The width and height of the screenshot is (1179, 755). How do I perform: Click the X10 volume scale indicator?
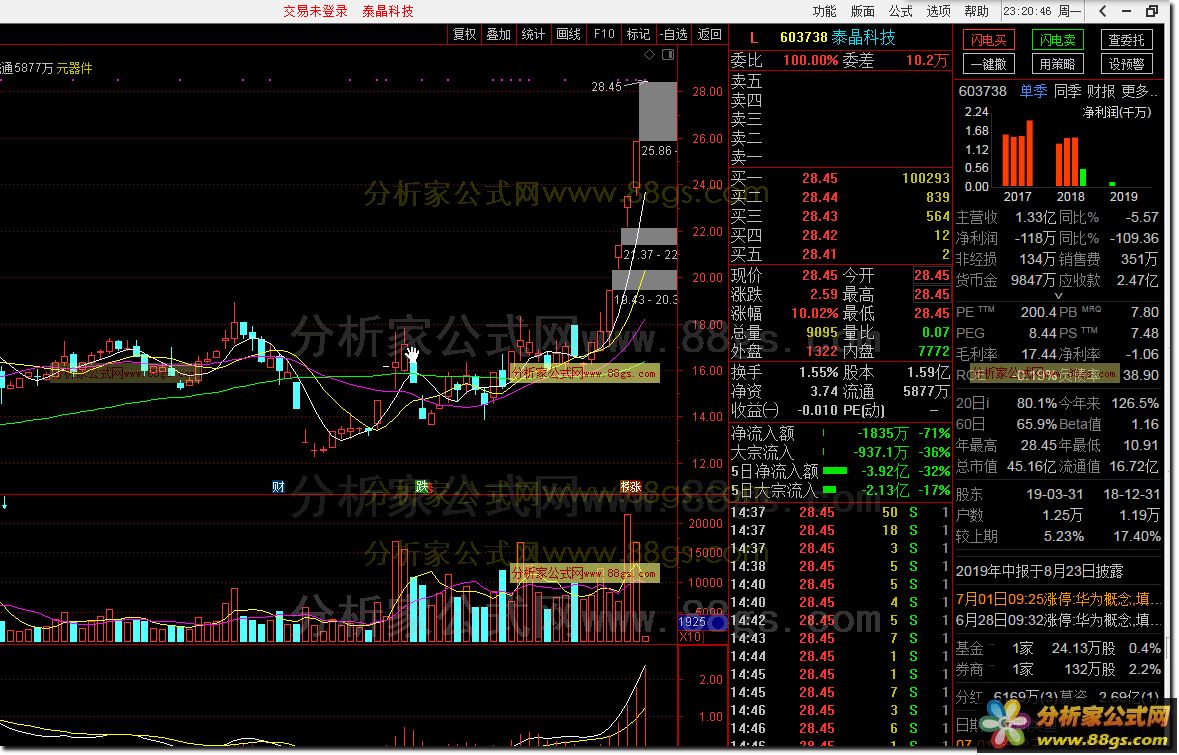click(690, 637)
